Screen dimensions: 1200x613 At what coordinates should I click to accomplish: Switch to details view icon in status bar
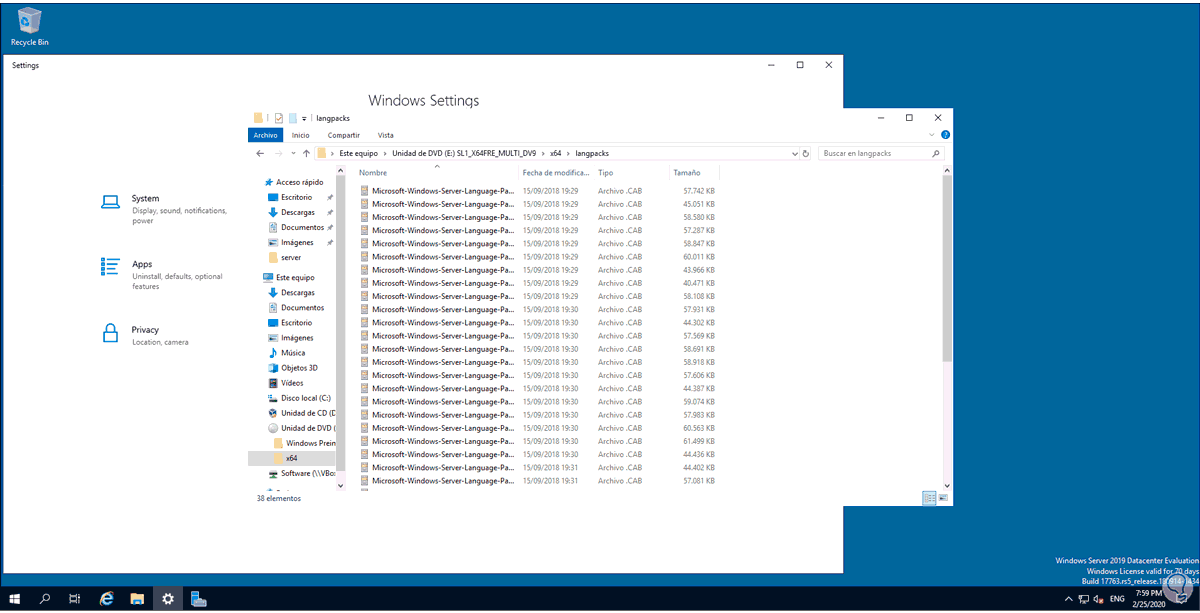coord(929,497)
